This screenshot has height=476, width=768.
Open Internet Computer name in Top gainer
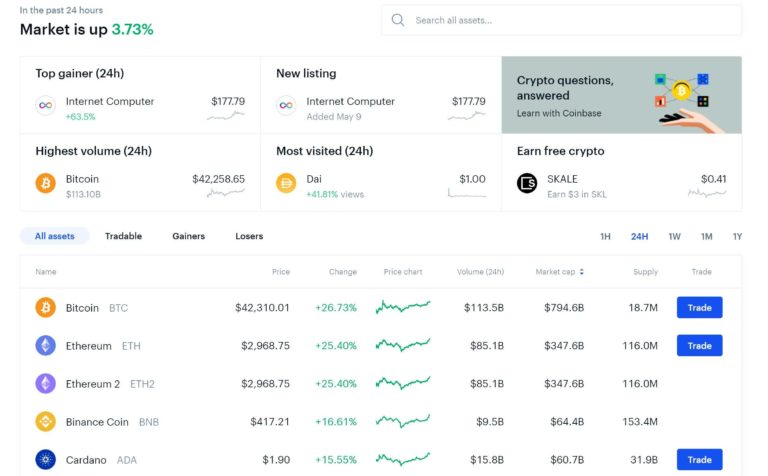point(110,101)
